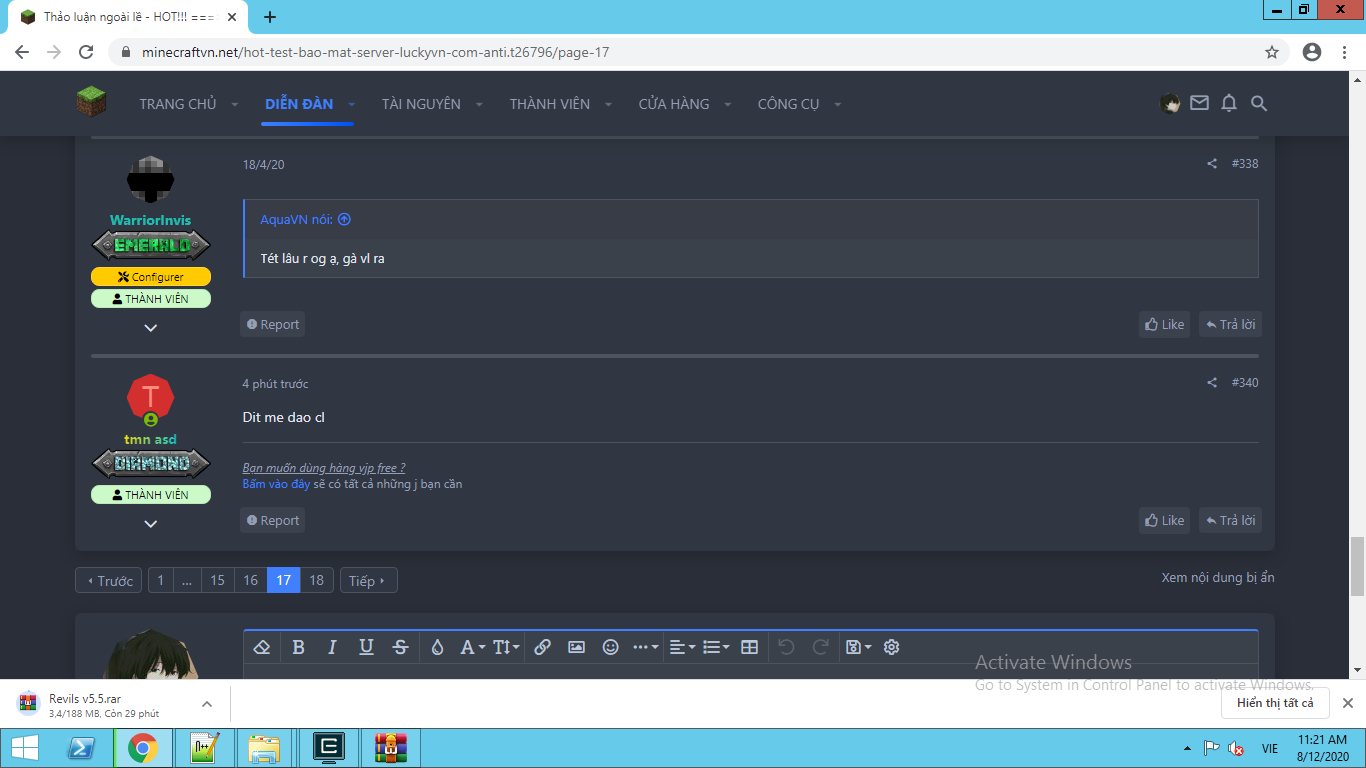
Task: Open the font family dropdown in the editor
Action: tap(471, 647)
